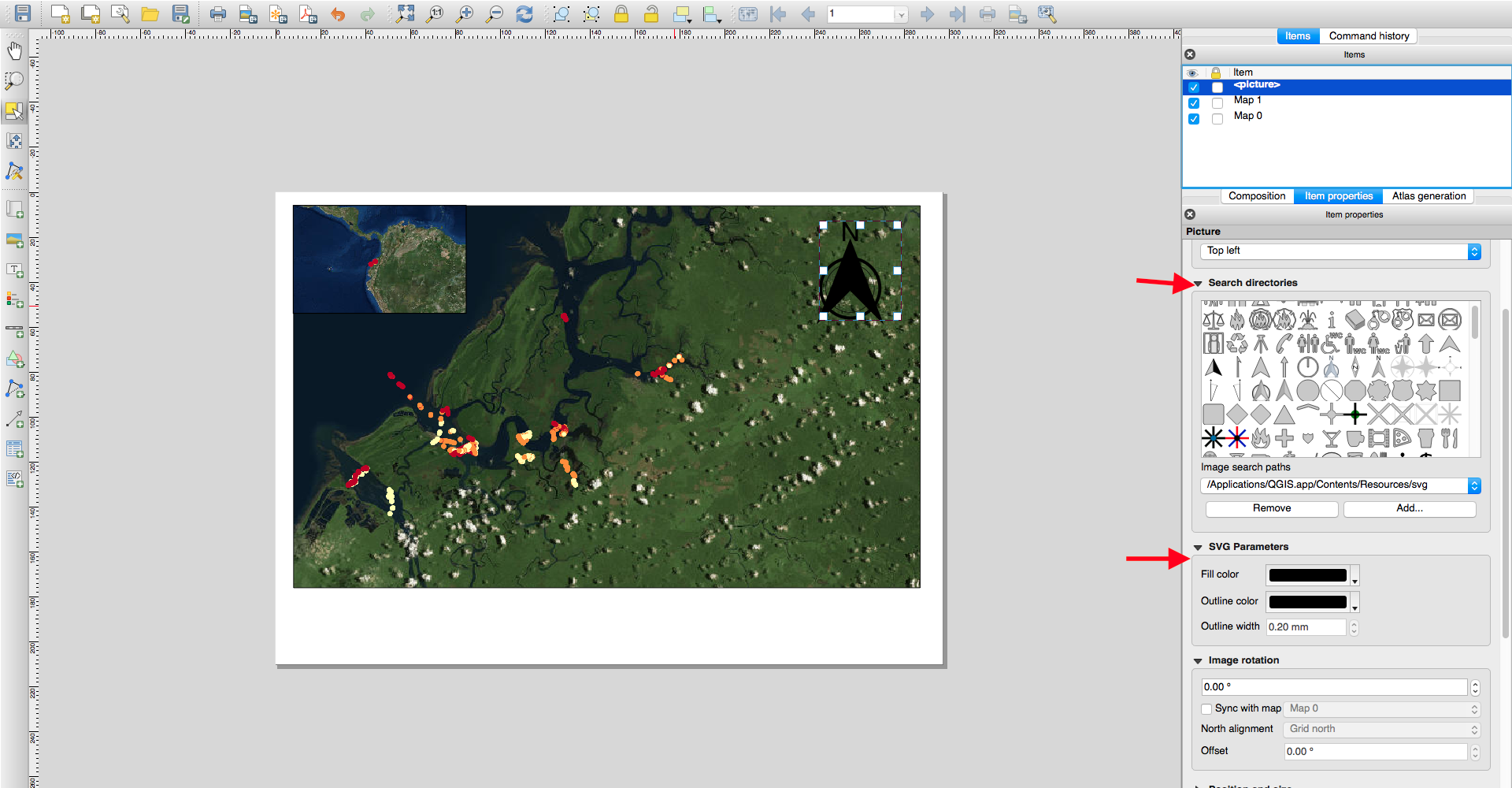Add a new label item
The height and width of the screenshot is (788, 1512).
tap(14, 270)
